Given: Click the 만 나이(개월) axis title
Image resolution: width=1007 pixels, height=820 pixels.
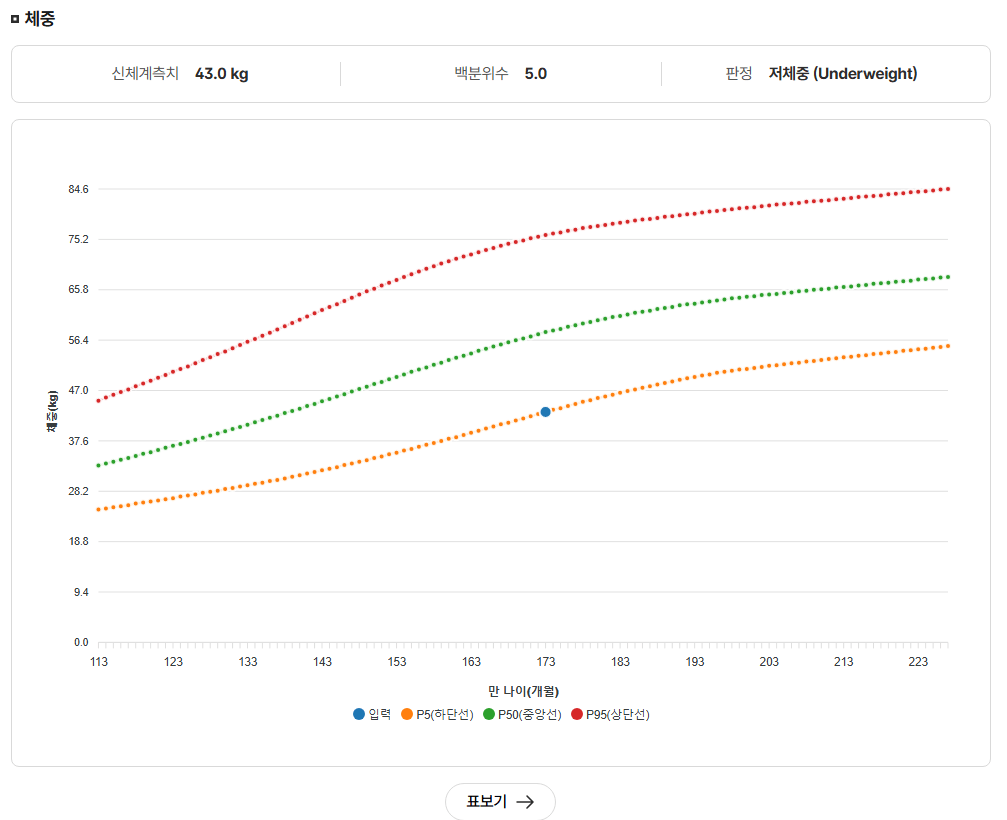Looking at the screenshot, I should pyautogui.click(x=523, y=692).
